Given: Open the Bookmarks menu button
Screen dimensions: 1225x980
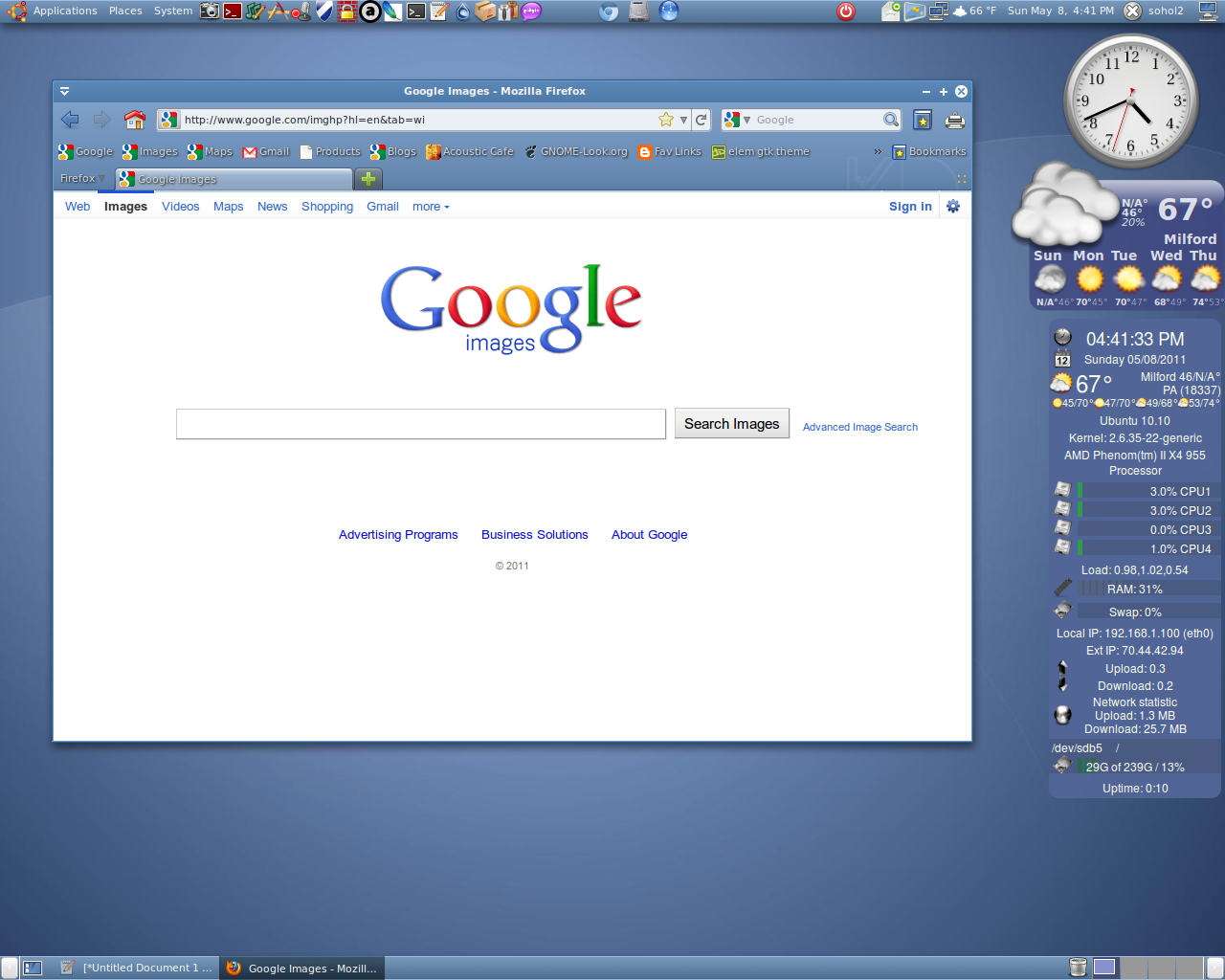Looking at the screenshot, I should pyautogui.click(x=929, y=151).
